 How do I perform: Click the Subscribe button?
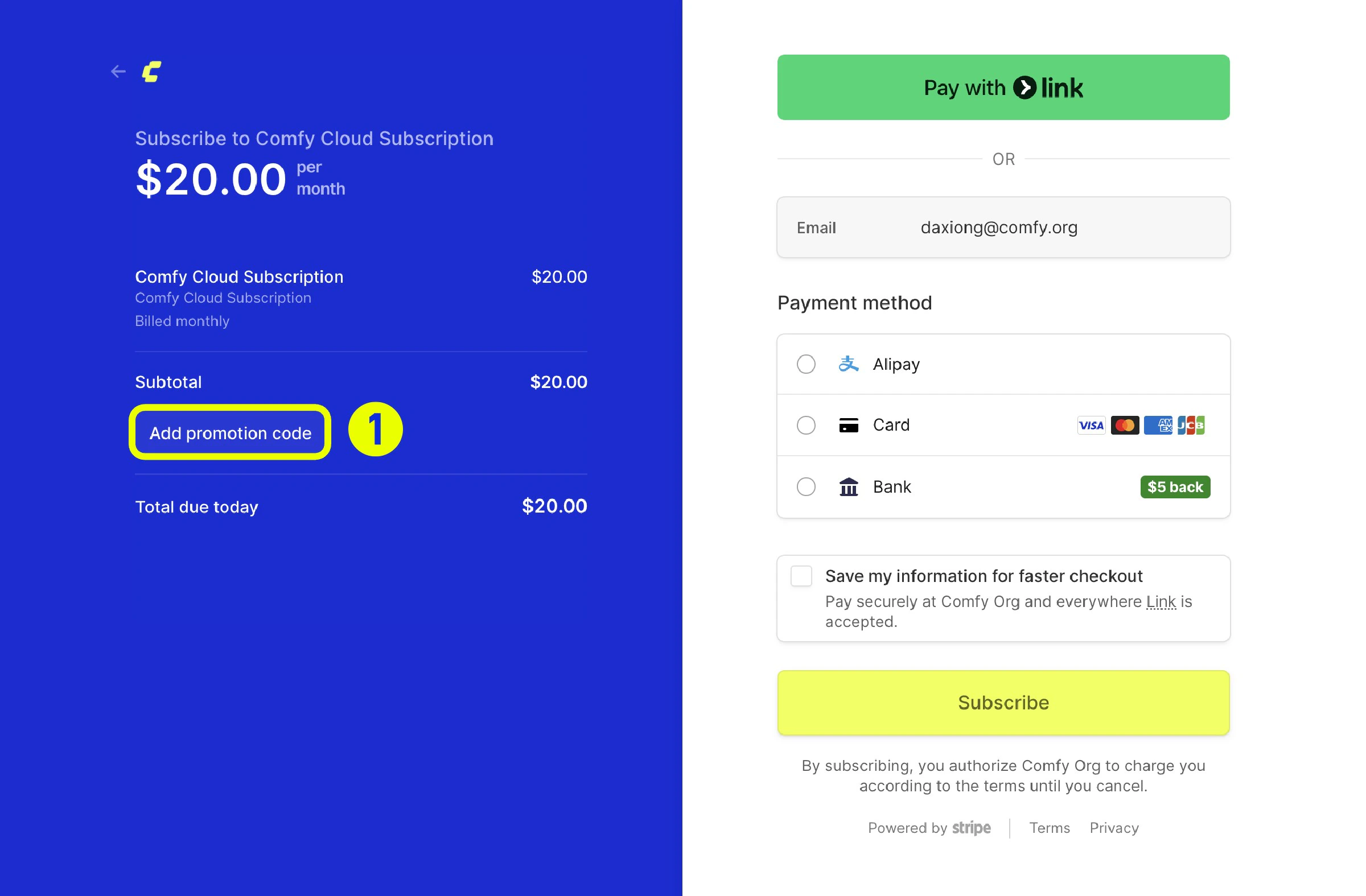(1002, 702)
